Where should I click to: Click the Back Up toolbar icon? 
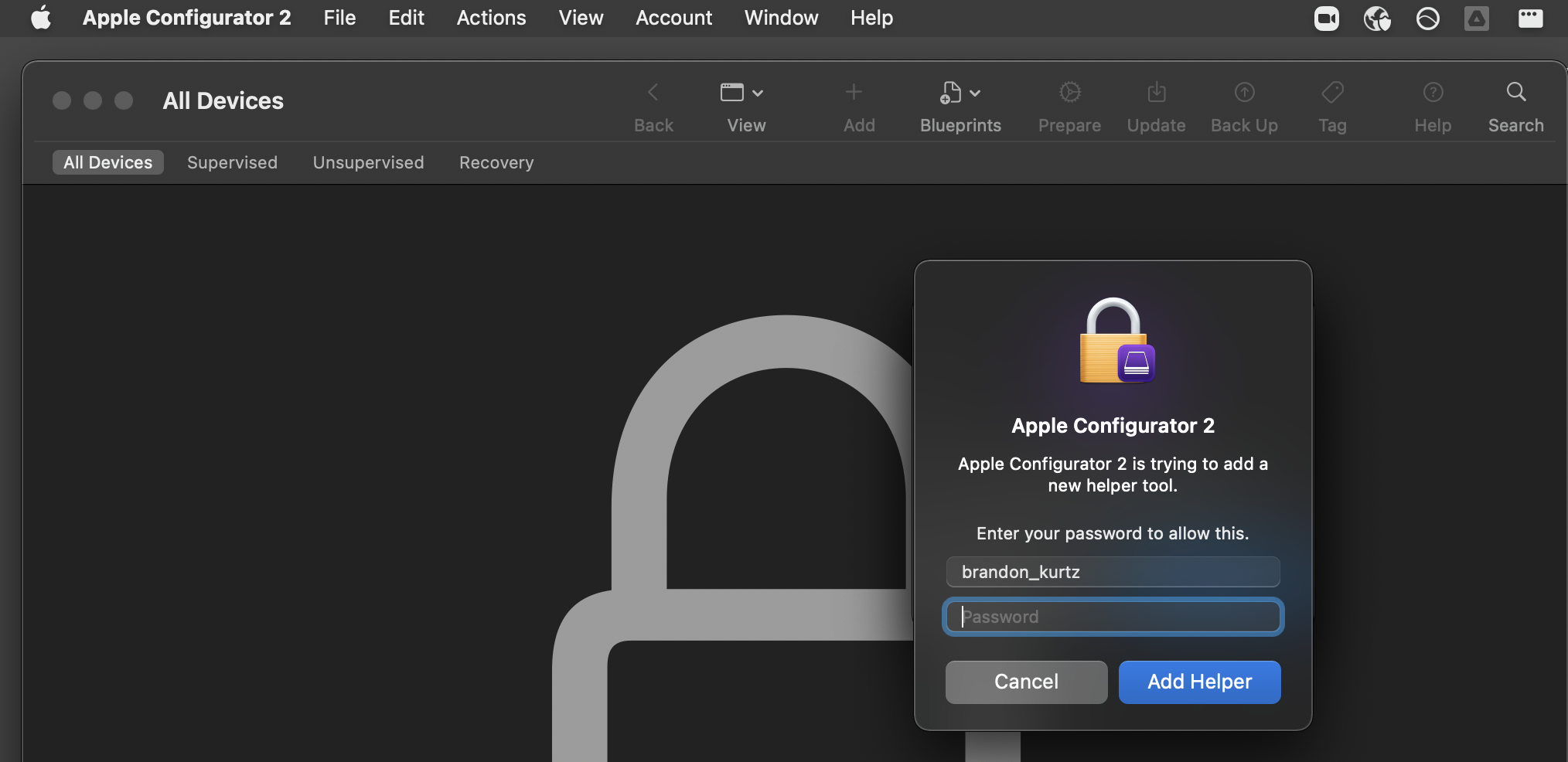tap(1245, 93)
